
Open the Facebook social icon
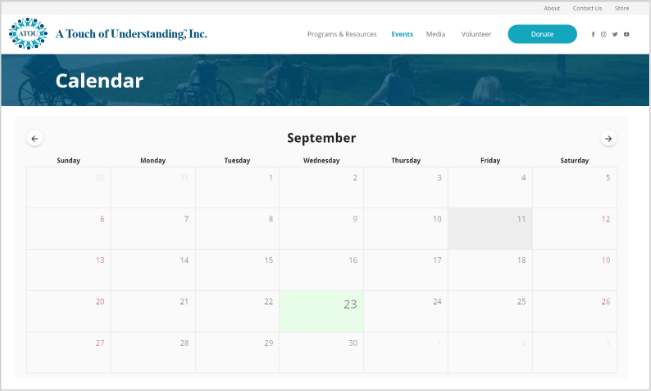pos(593,34)
